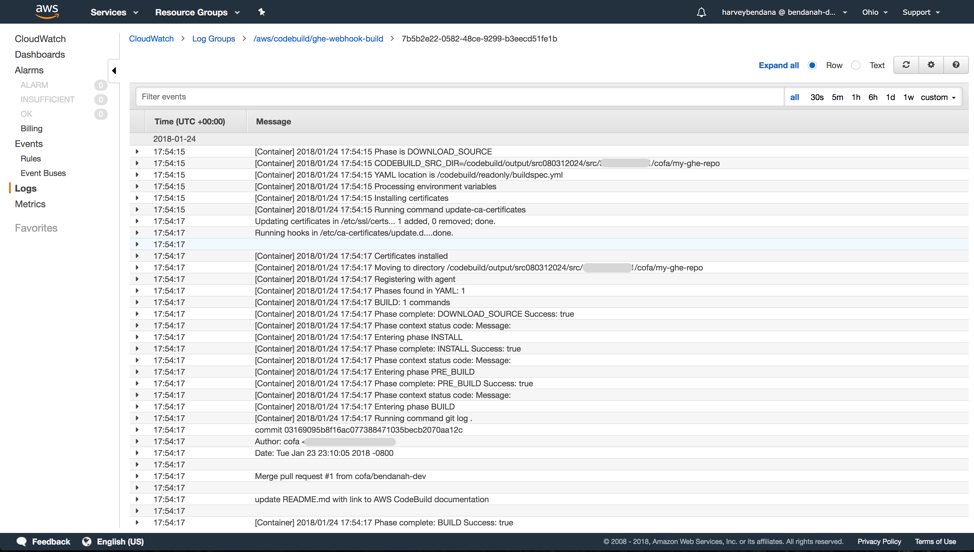974x552 pixels.
Task: Go to CloudWatch in the sidebar
Action: 40,38
